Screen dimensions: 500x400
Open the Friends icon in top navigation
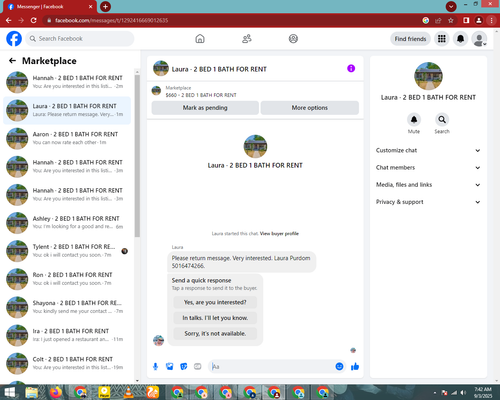[247, 39]
